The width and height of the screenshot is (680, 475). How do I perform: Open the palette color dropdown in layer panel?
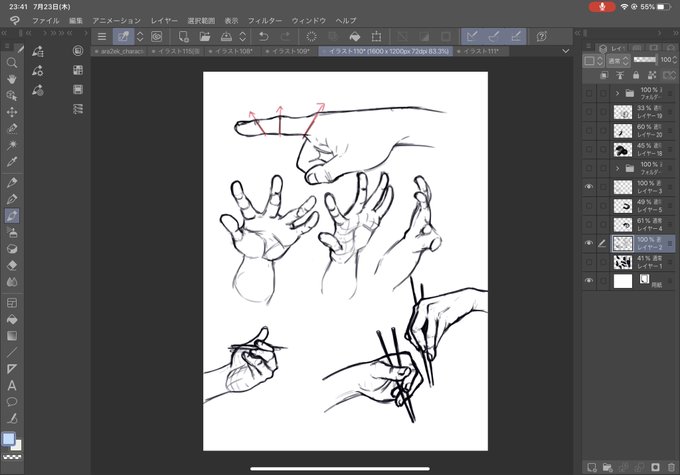click(594, 61)
